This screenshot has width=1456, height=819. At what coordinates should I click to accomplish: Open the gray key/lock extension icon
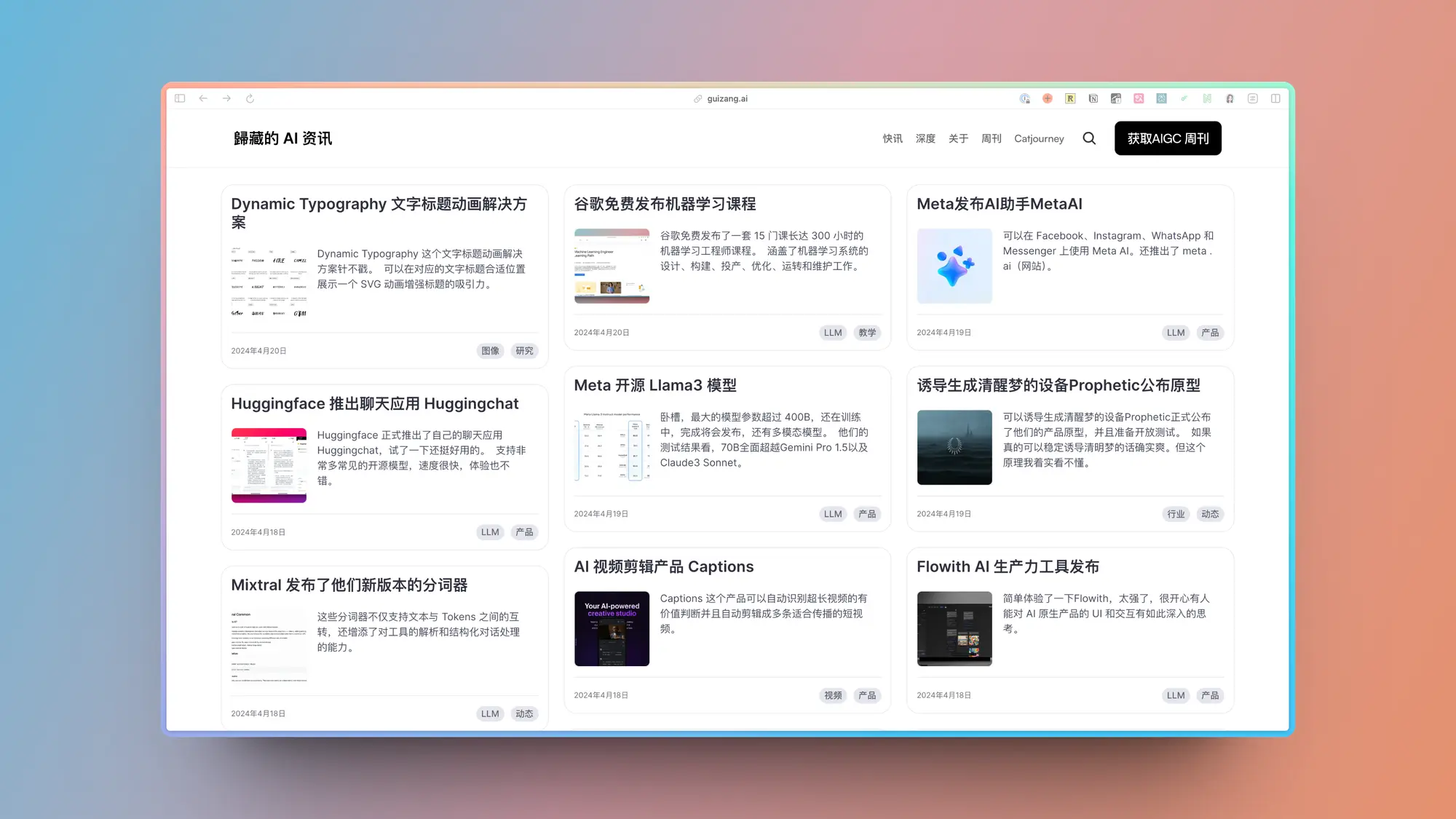click(1115, 98)
